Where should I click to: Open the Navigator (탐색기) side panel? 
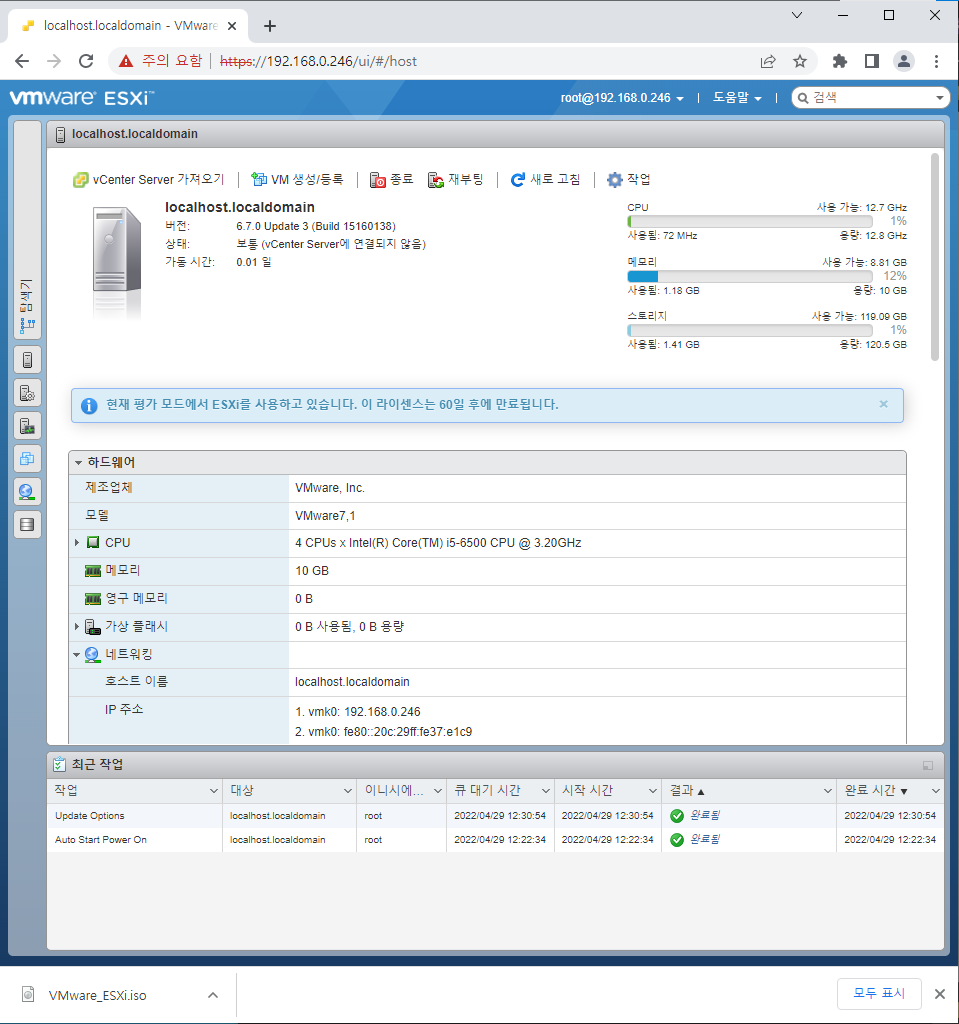point(27,230)
